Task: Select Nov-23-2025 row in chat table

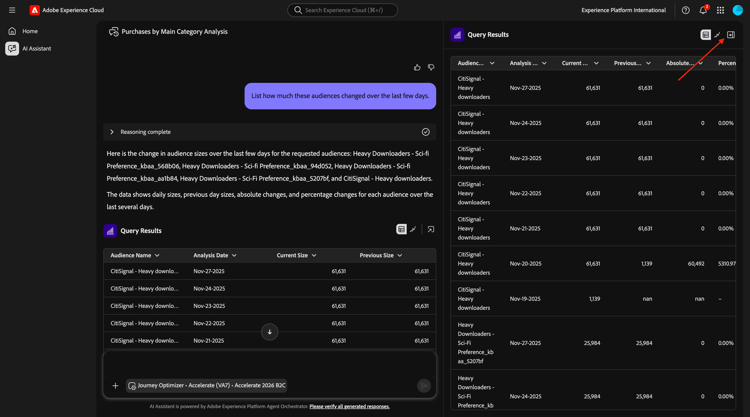Action: click(x=270, y=306)
